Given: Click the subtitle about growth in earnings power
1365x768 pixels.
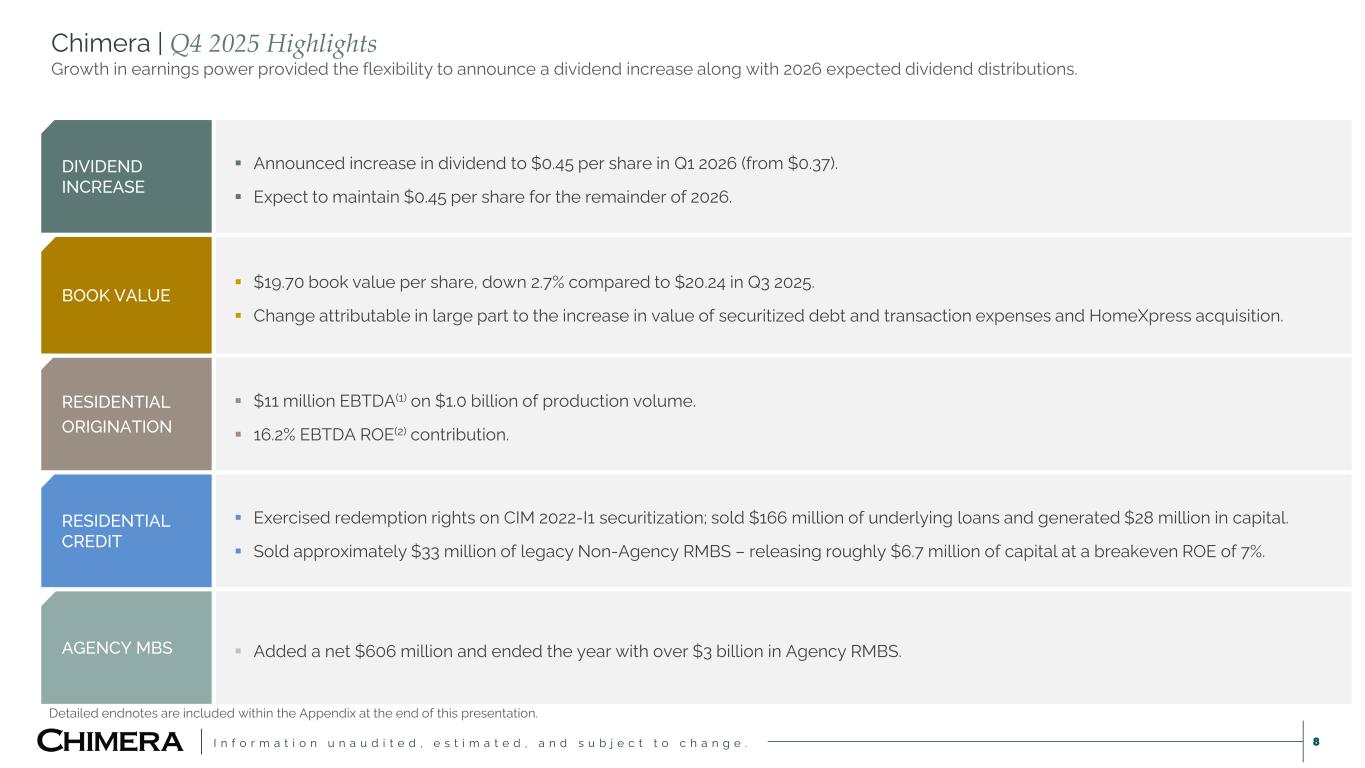Looking at the screenshot, I should point(564,69).
